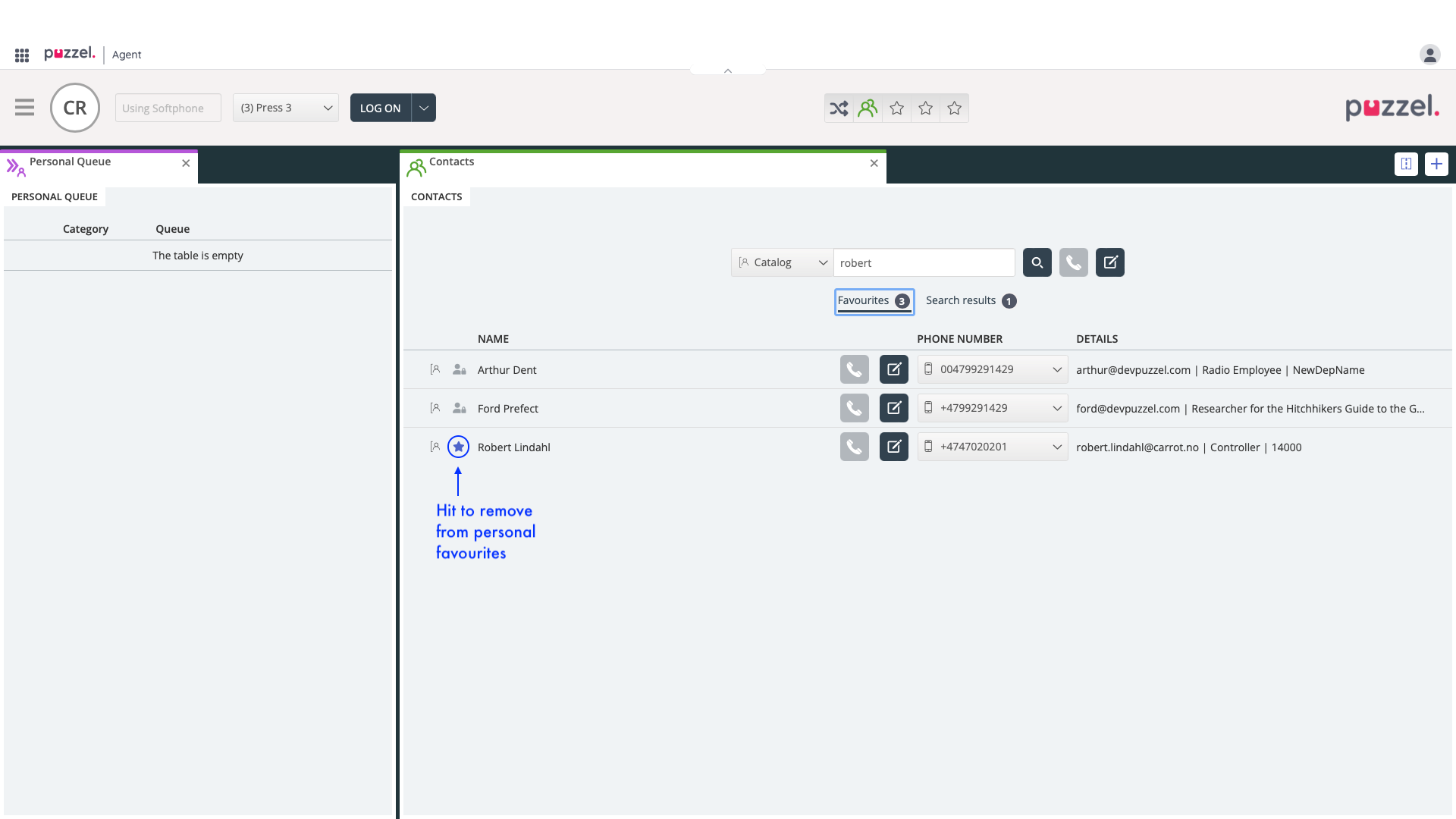Screen dimensions: 1456x819
Task: Open user account avatar icon
Action: [1429, 55]
